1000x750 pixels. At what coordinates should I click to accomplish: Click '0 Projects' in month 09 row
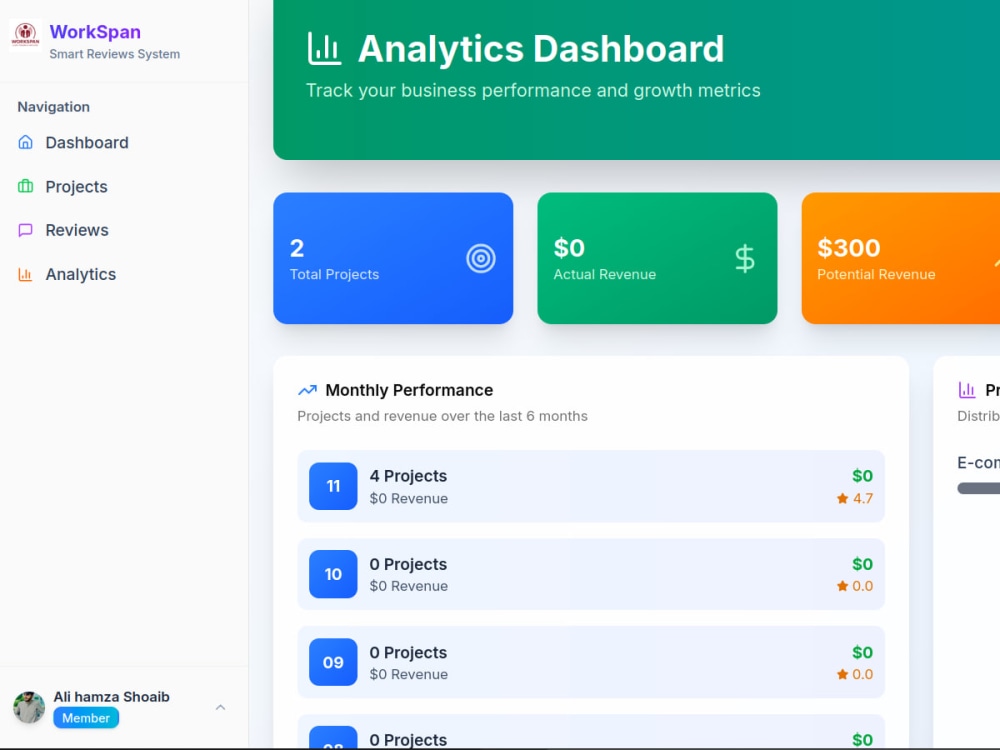point(408,652)
